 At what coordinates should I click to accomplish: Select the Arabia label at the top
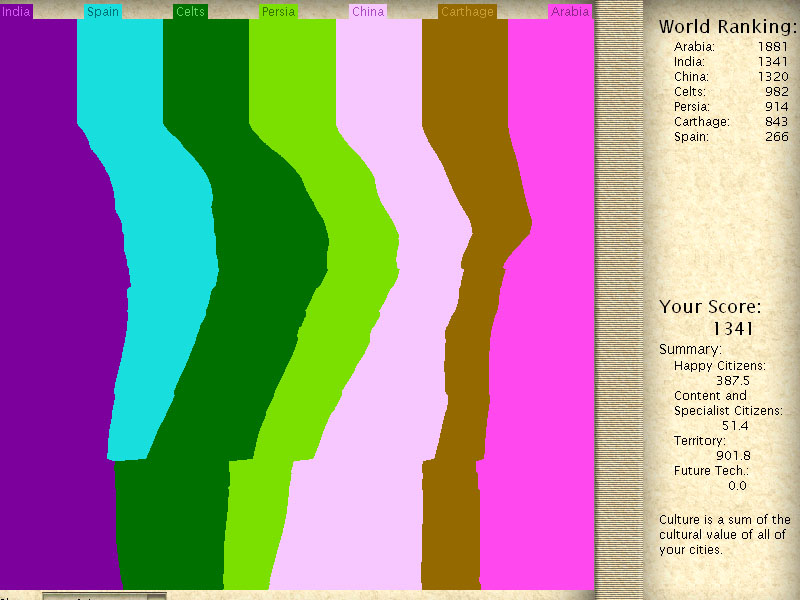[570, 12]
